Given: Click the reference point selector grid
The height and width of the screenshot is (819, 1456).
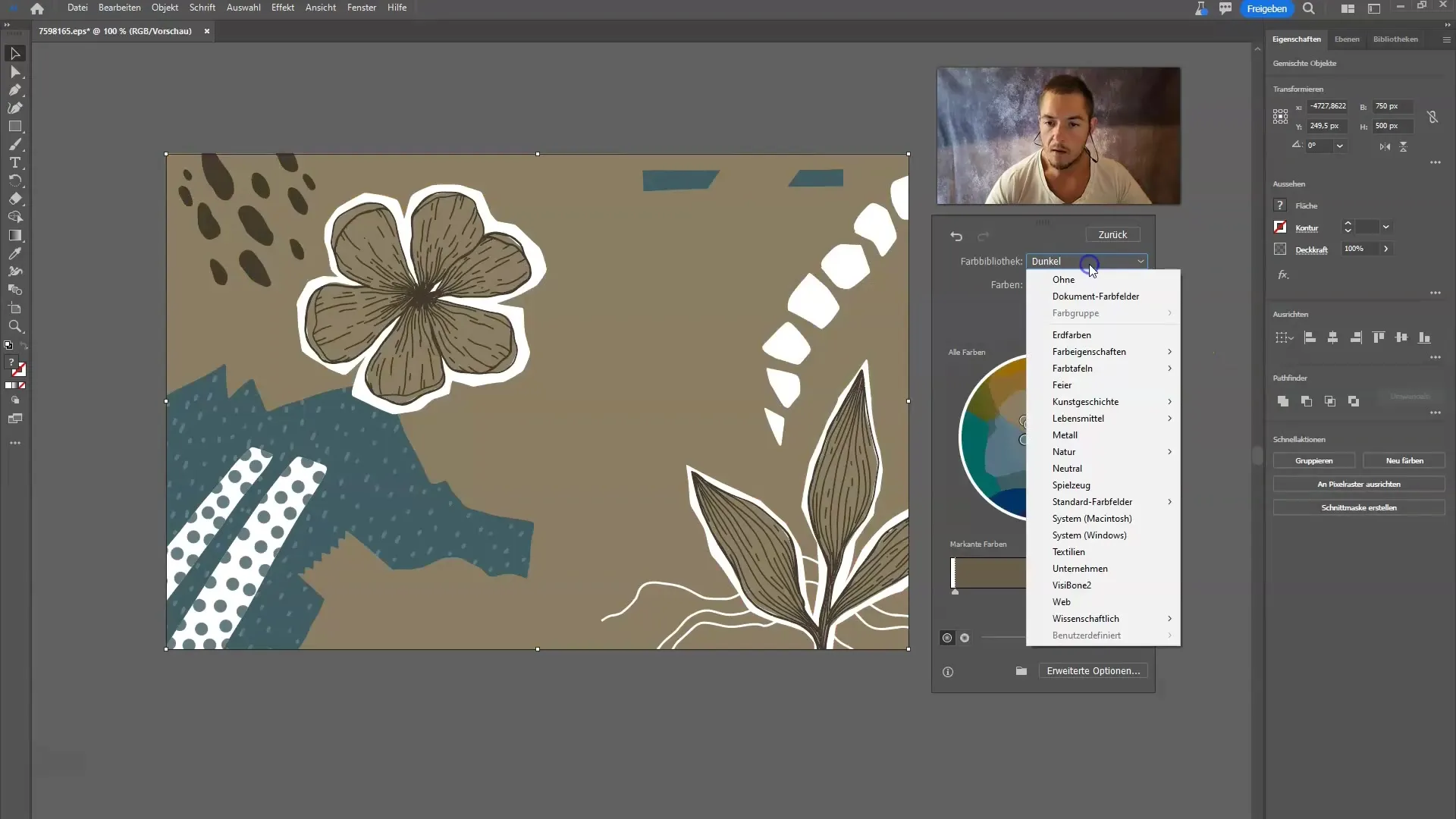Looking at the screenshot, I should coord(1280,117).
